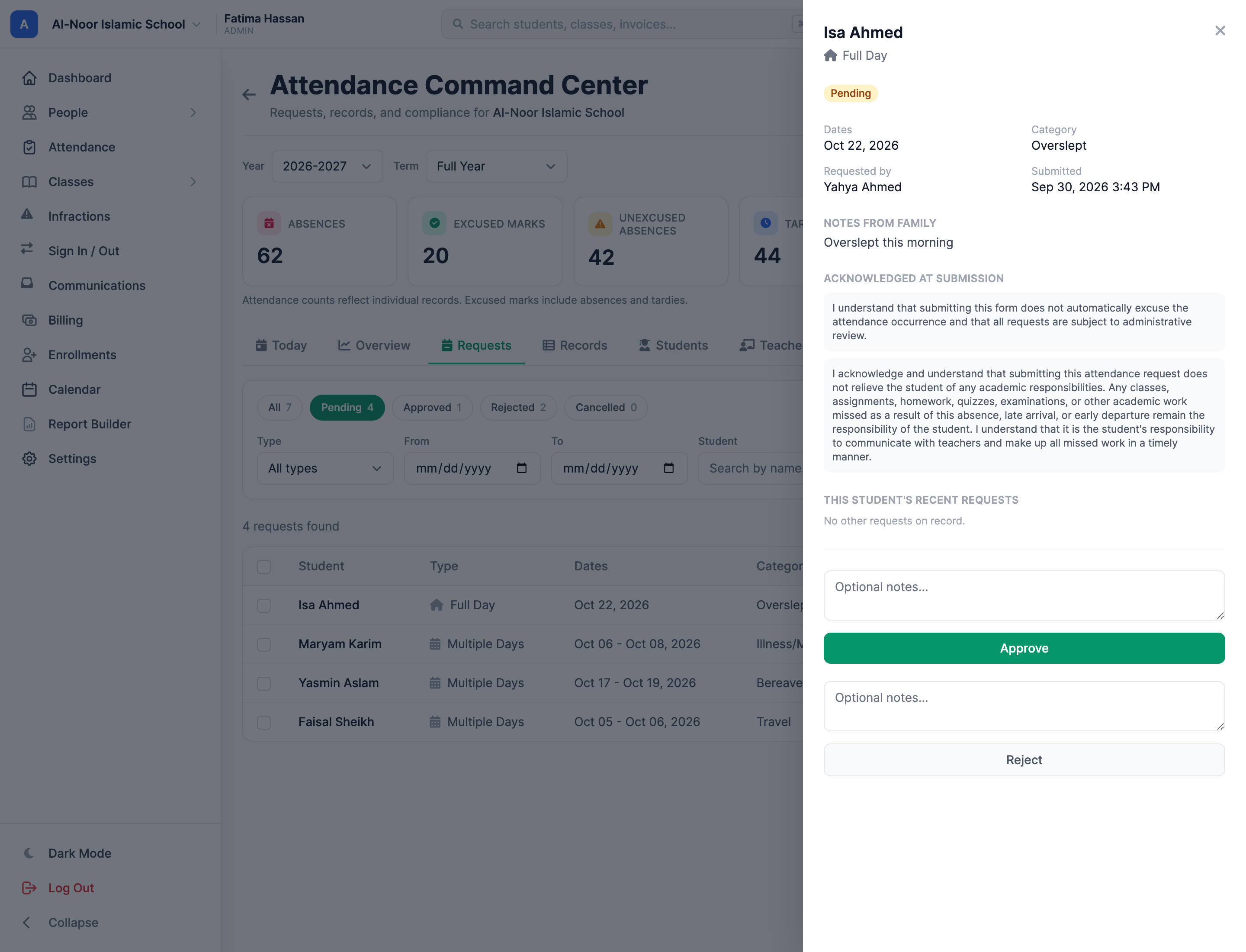Open the Dashboard home icon
The height and width of the screenshot is (952, 1246).
[29, 78]
